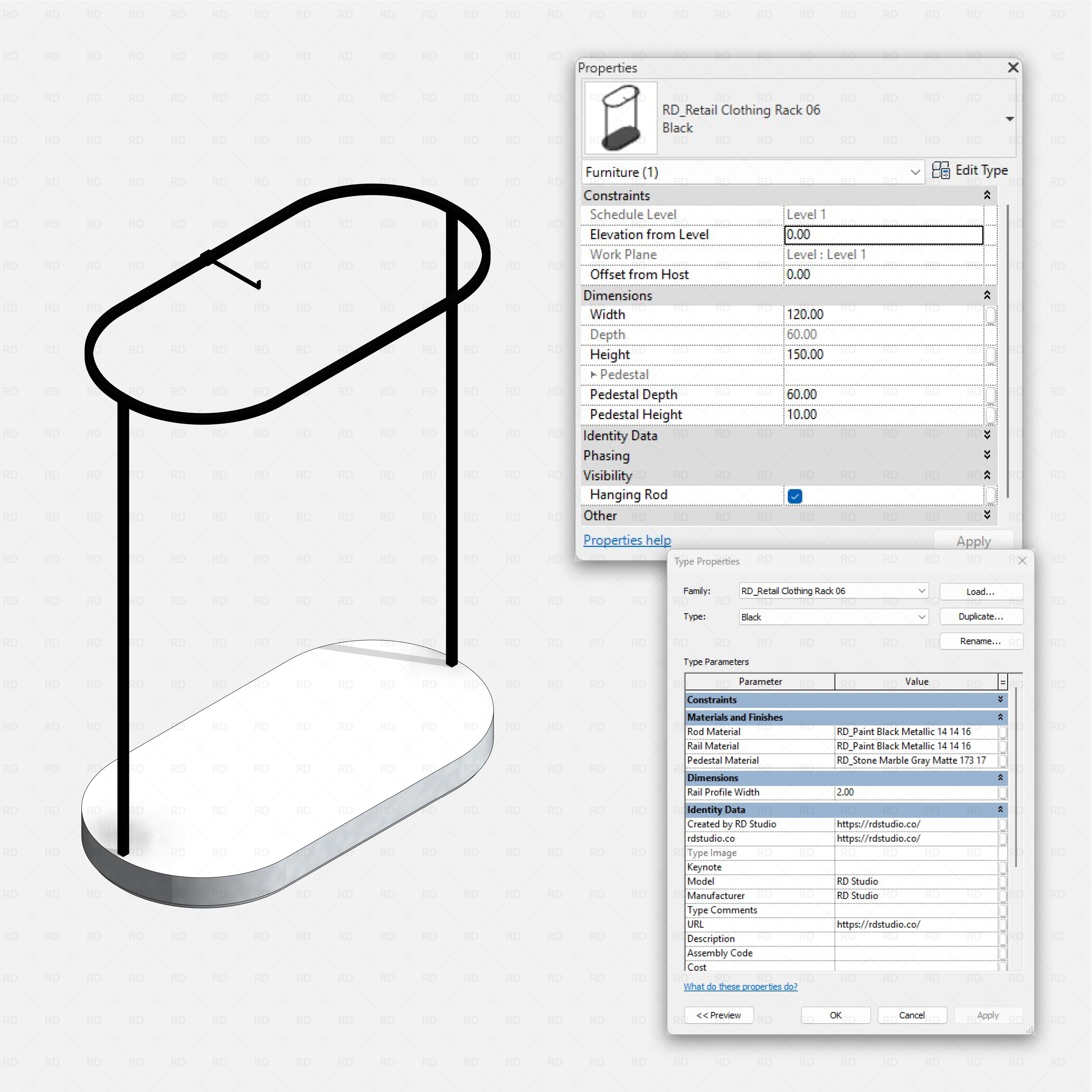Collapse the Visibility section

click(x=987, y=475)
